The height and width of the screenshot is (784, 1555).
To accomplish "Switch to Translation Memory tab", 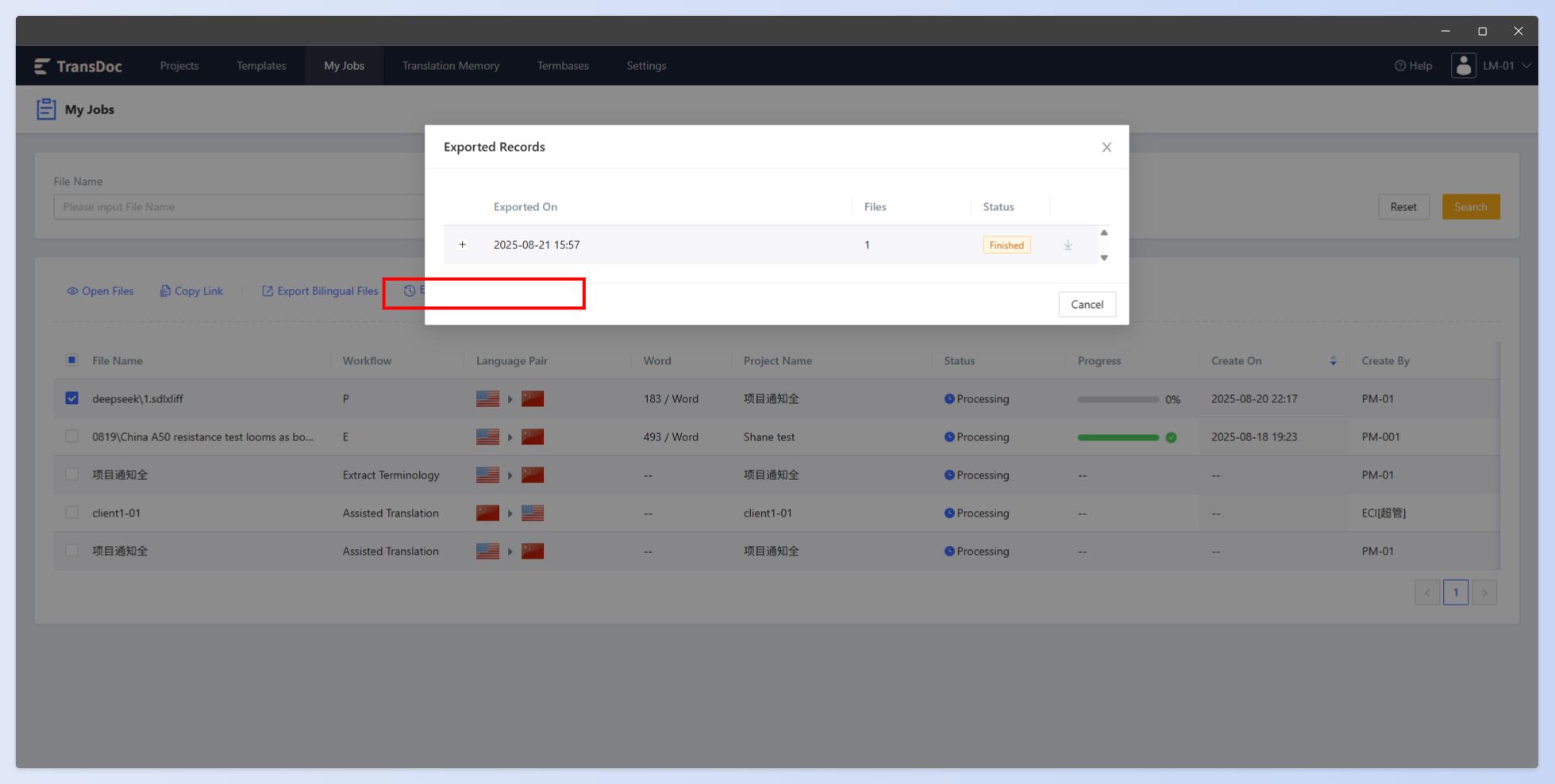I will 451,66.
